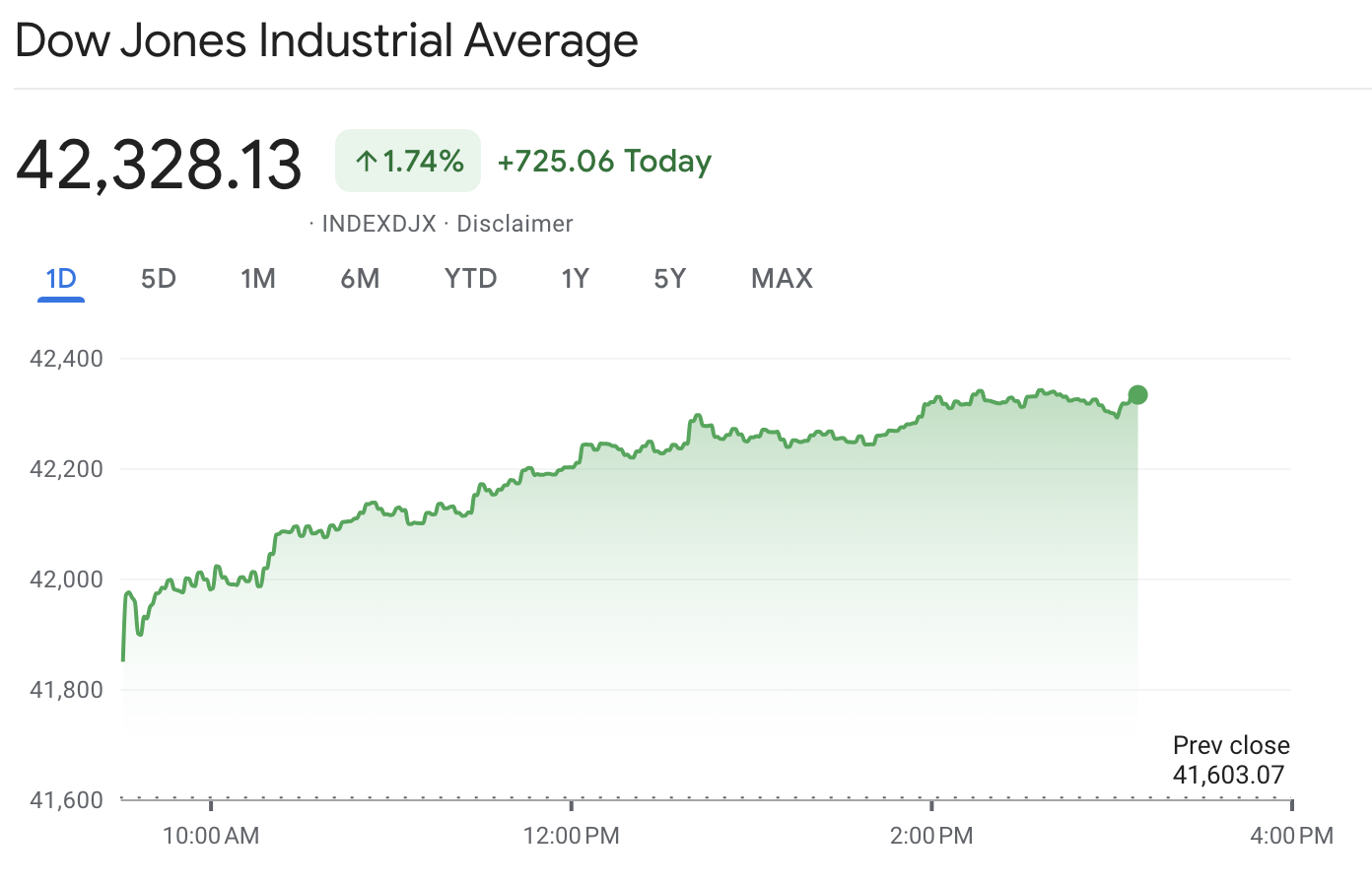This screenshot has height=887, width=1372.
Task: Select the 1D time range tab
Action: coord(61,279)
